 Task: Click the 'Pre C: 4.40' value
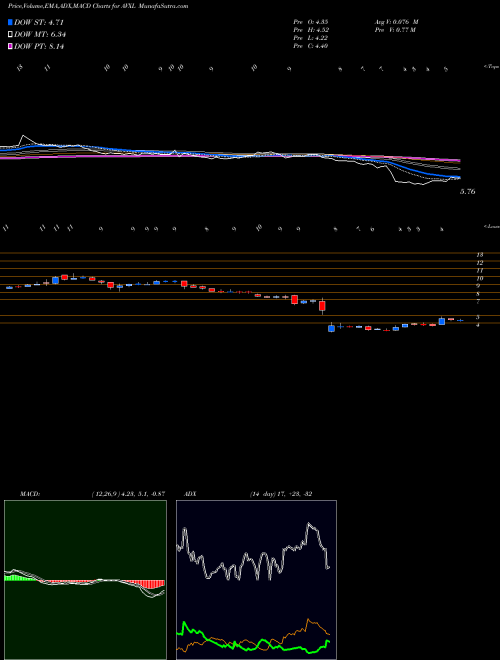[311, 46]
